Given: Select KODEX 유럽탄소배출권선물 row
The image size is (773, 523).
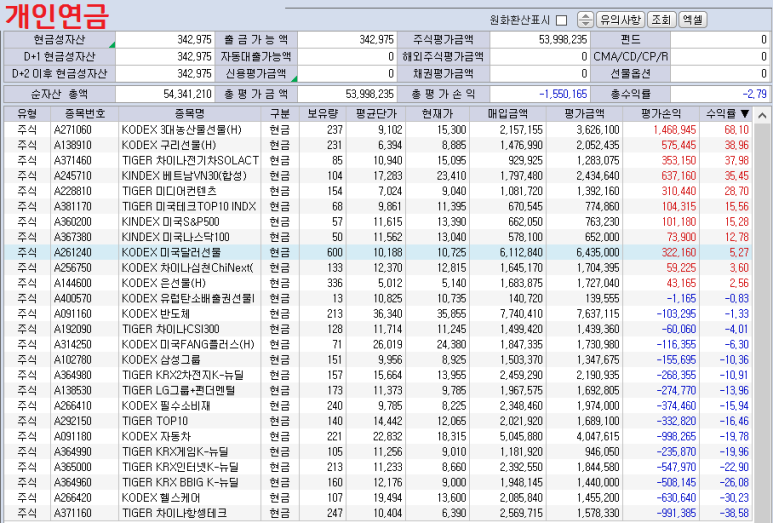Looking at the screenshot, I should 378,298.
